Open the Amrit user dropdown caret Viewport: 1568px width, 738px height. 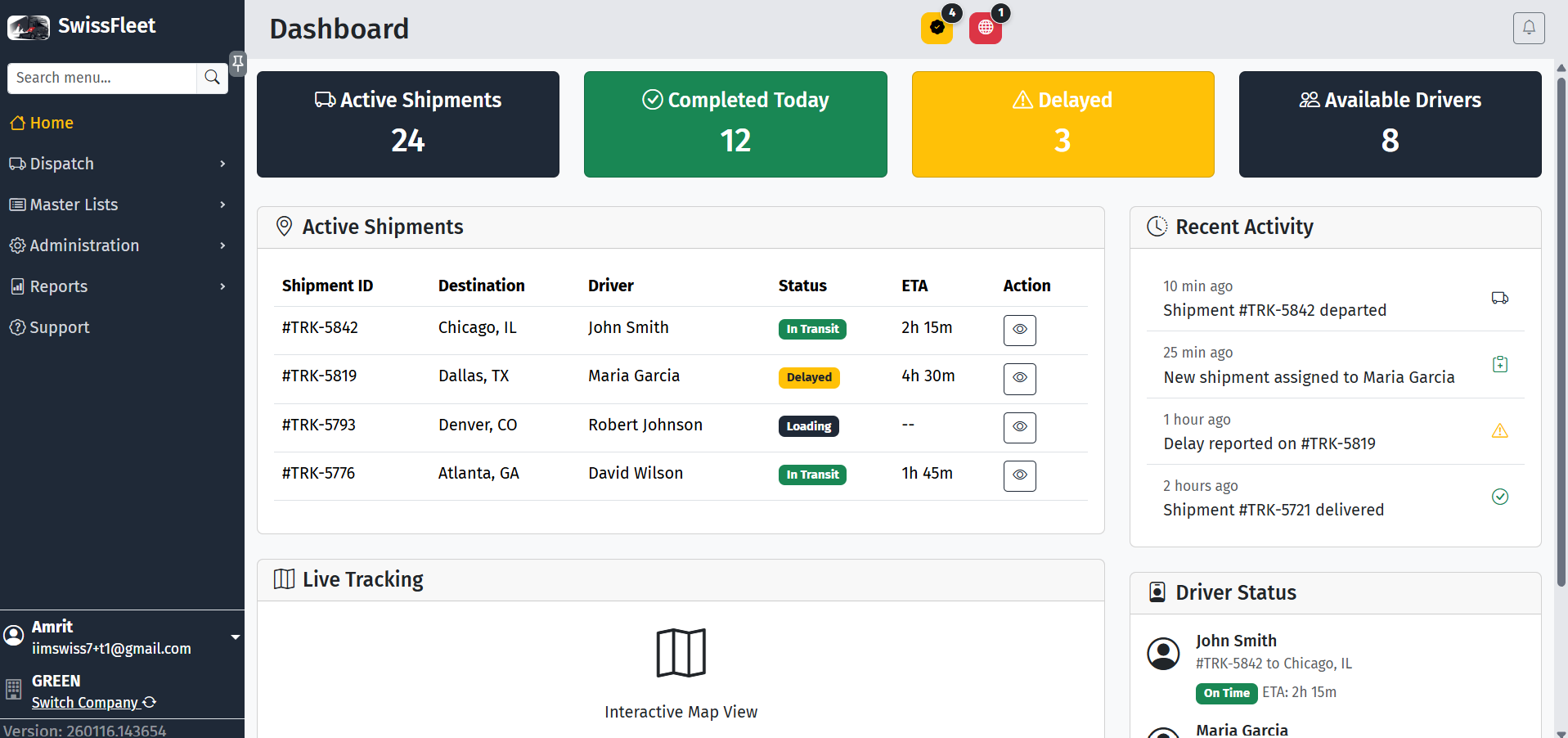pos(236,637)
